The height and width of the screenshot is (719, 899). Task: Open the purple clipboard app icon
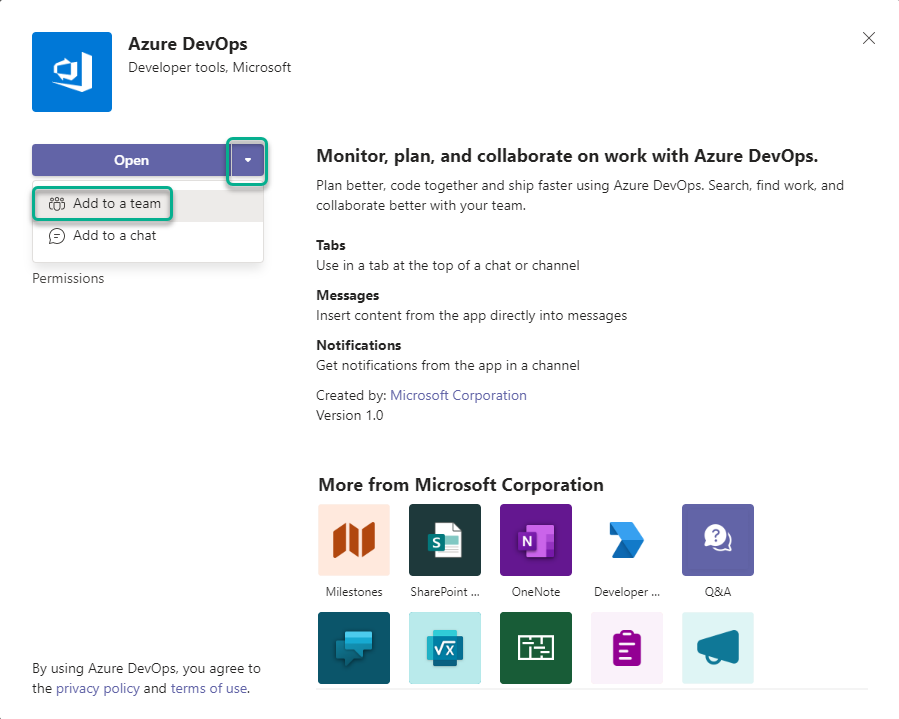(x=627, y=648)
